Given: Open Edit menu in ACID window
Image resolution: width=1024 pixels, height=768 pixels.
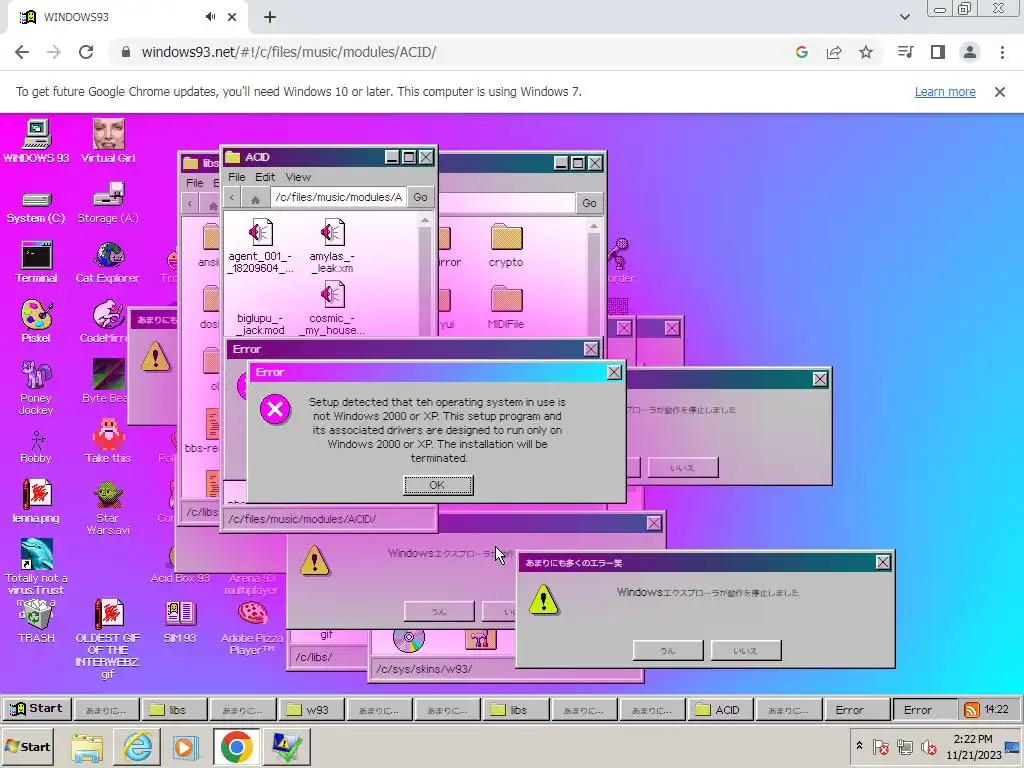Looking at the screenshot, I should point(264,177).
